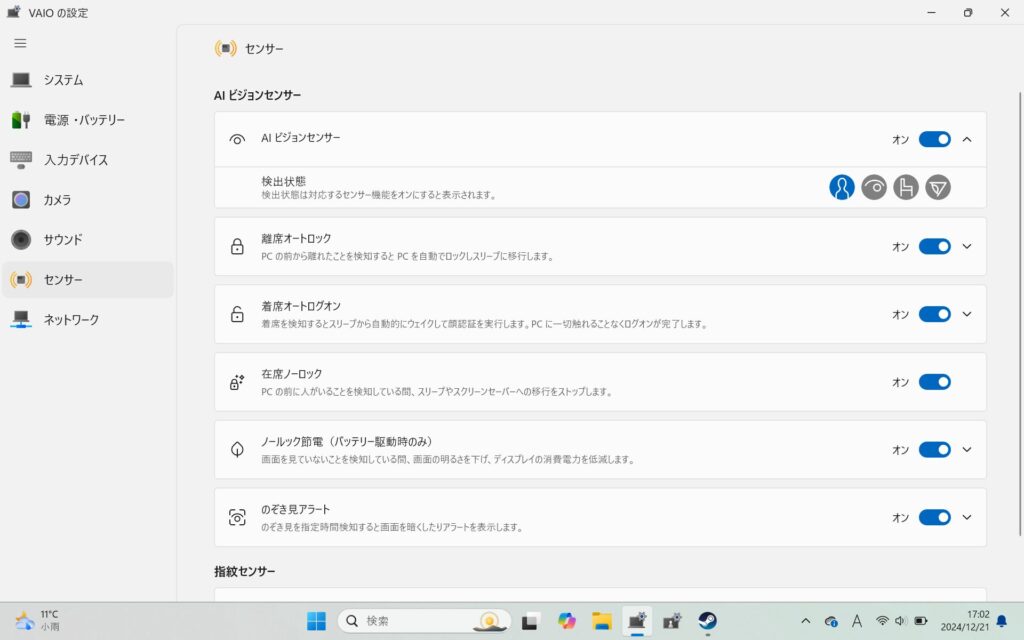
Task: Click the seat detection status icon
Action: tap(906, 187)
